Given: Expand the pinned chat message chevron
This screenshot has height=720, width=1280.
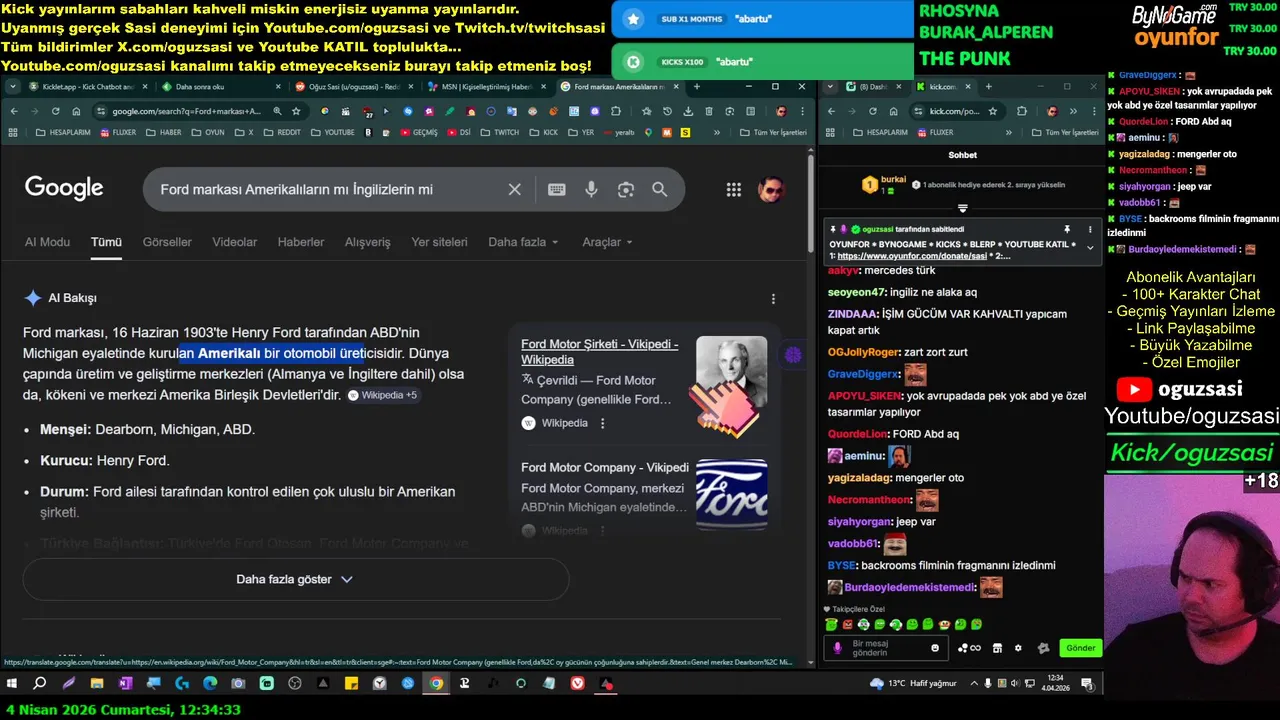Looking at the screenshot, I should click(1090, 248).
